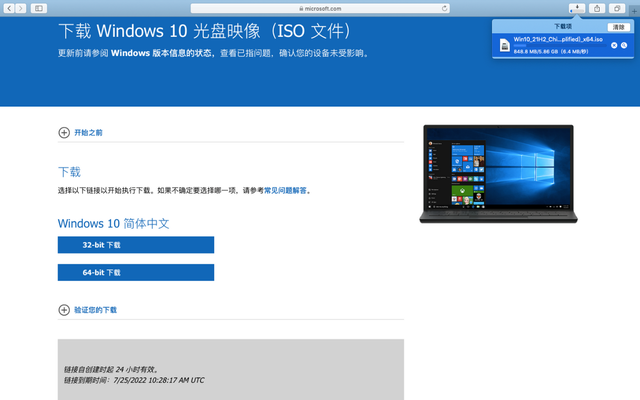Toggle the Safari downloads popover button
The height and width of the screenshot is (400, 640).
pyautogui.click(x=577, y=8)
